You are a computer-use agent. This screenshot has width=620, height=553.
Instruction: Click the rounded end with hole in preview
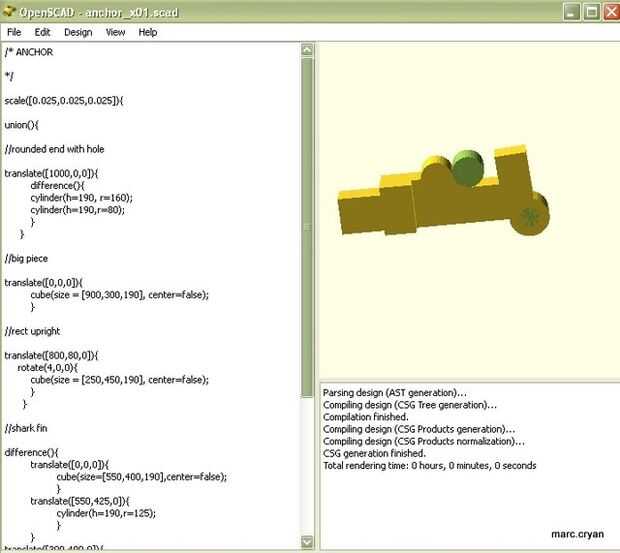coord(529,217)
